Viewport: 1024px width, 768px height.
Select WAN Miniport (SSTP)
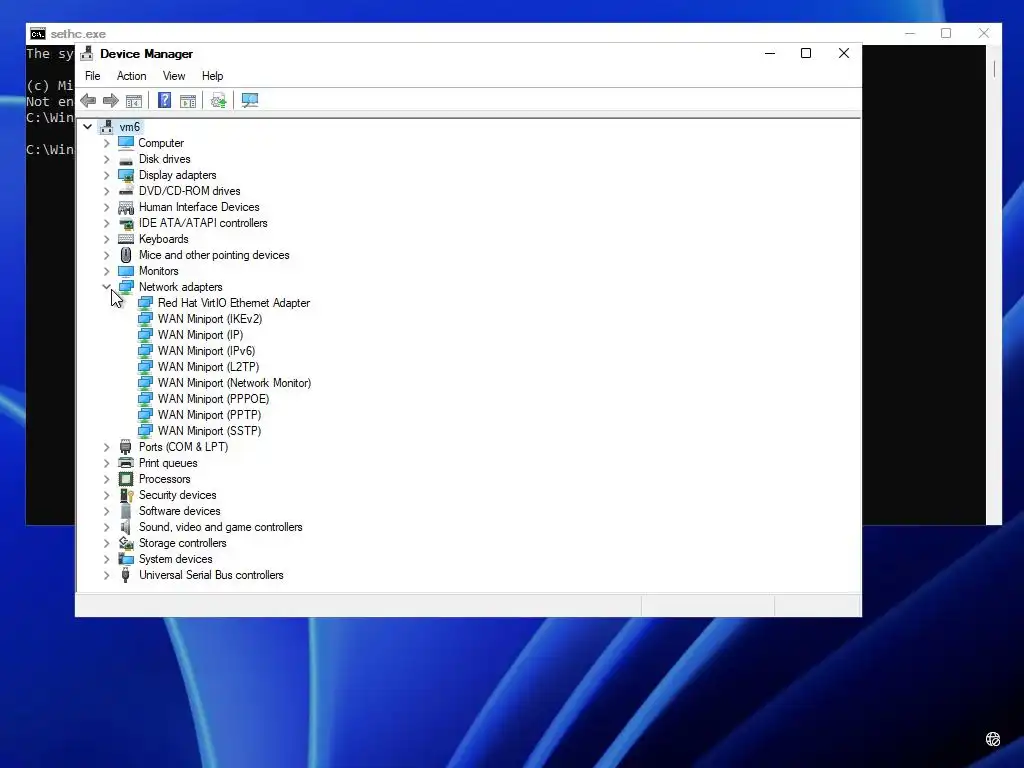click(x=210, y=431)
